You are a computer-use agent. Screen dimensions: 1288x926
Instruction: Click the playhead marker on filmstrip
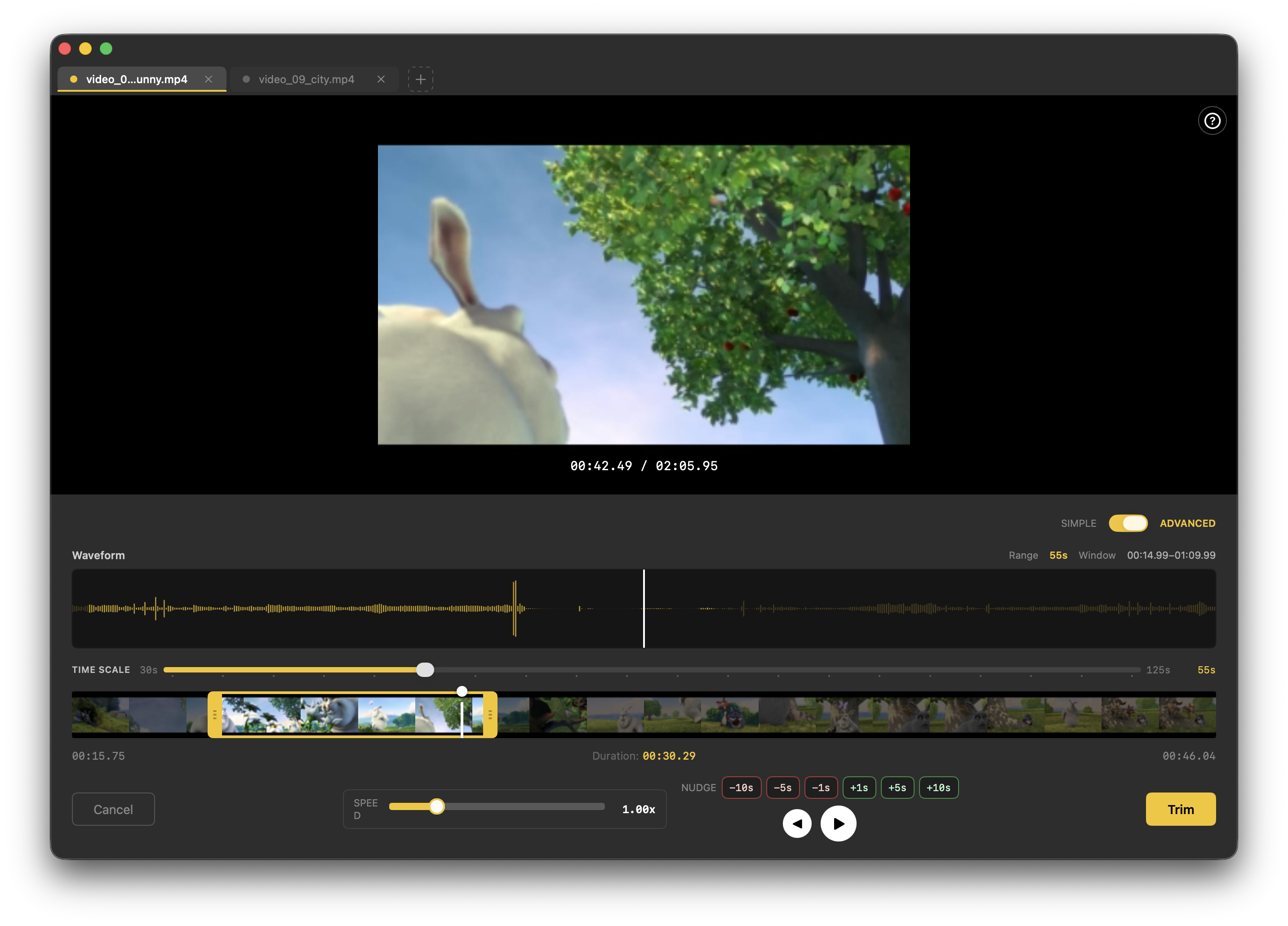462,691
